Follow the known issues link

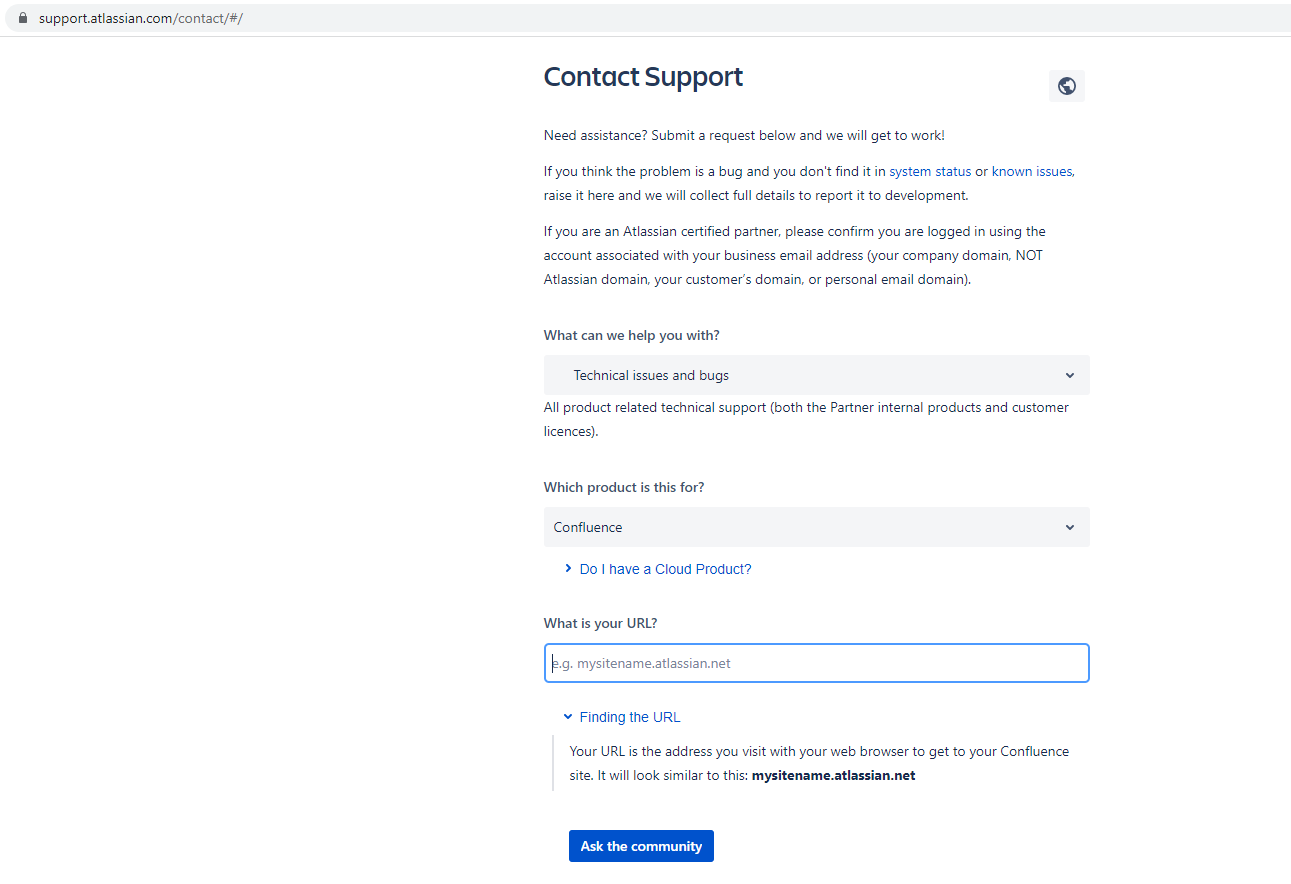[1031, 171]
